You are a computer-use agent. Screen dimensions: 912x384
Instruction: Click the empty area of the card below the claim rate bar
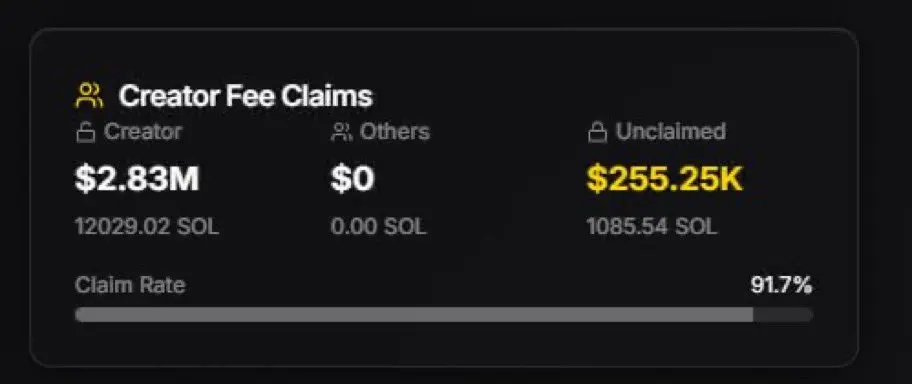[444, 344]
